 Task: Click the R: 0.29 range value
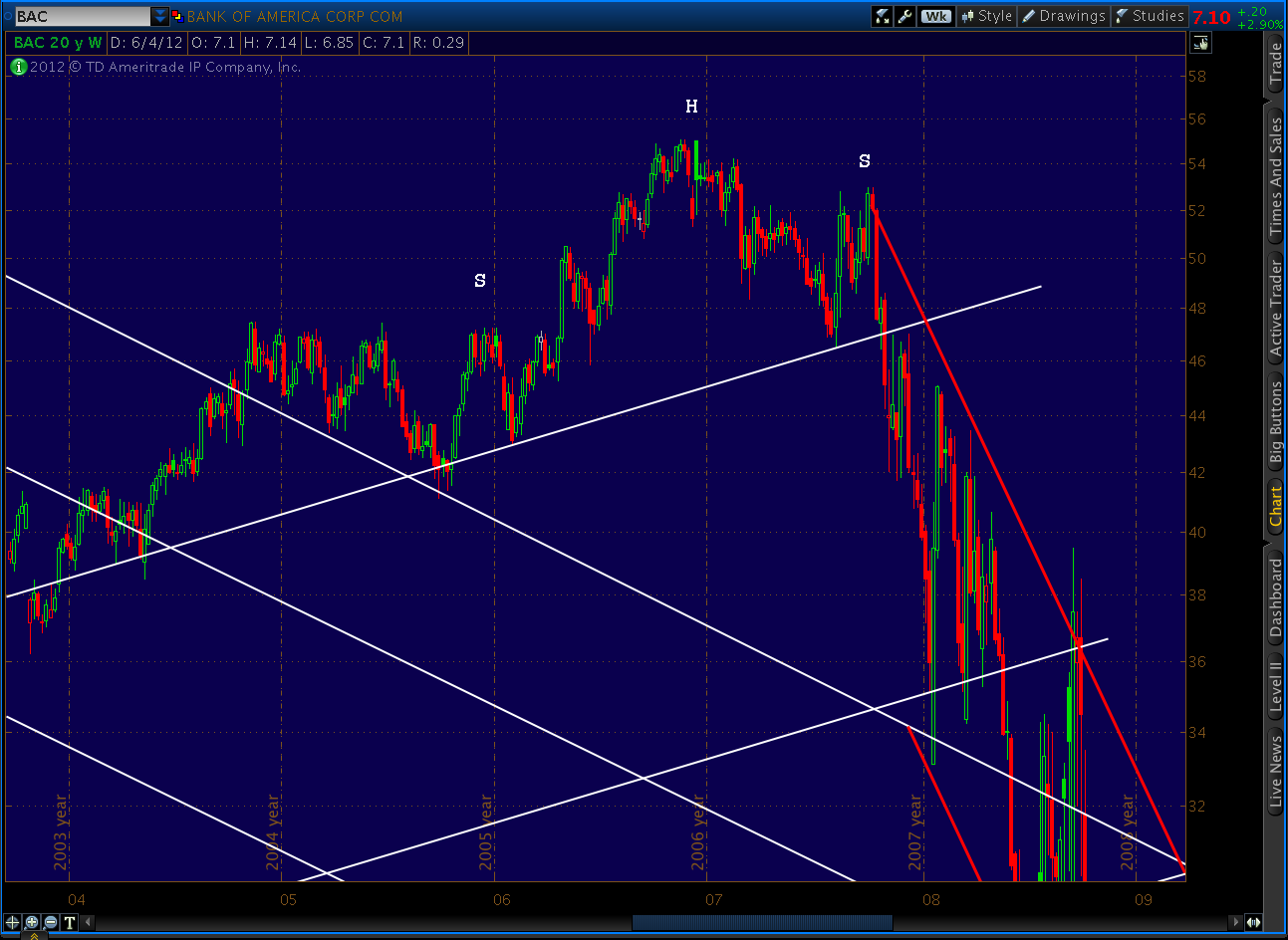tap(438, 43)
